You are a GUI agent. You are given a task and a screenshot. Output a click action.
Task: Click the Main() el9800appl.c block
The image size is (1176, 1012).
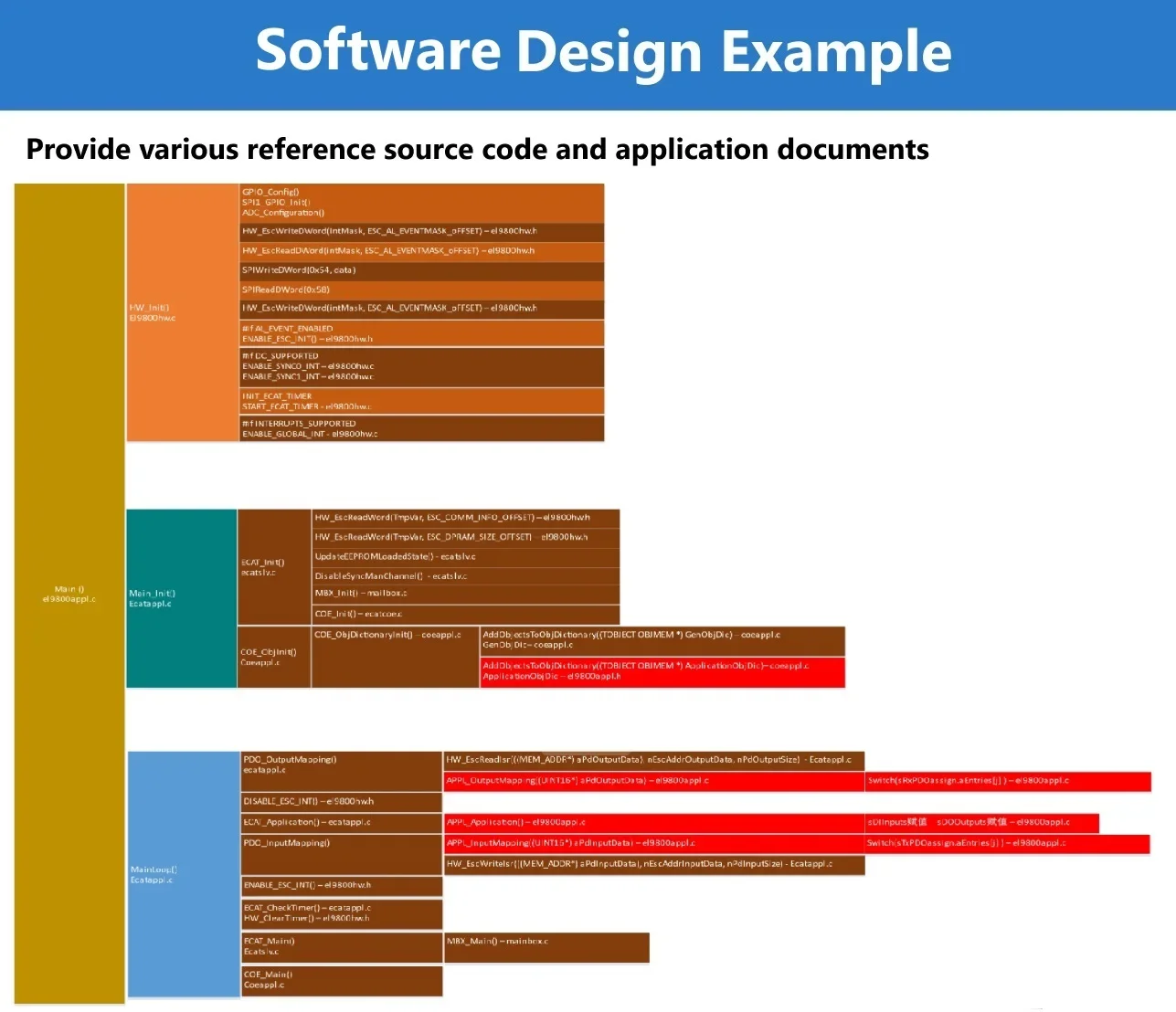point(69,594)
